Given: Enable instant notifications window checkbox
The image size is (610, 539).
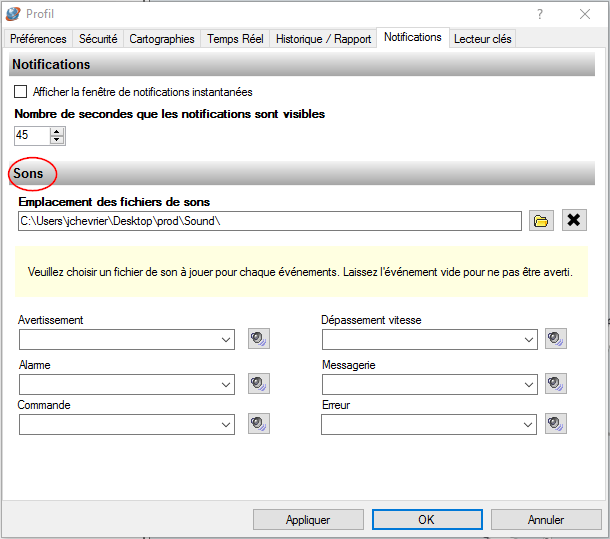Looking at the screenshot, I should click(x=20, y=92).
